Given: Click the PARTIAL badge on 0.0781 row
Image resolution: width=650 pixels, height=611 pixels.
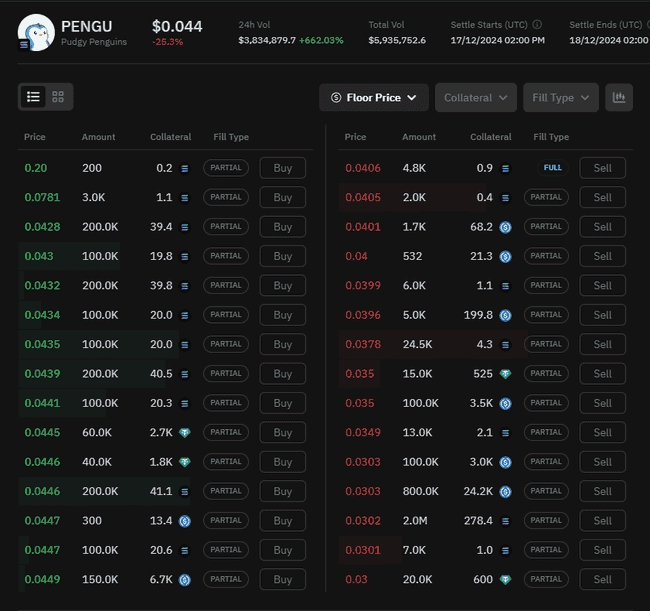Looking at the screenshot, I should click(x=226, y=198).
